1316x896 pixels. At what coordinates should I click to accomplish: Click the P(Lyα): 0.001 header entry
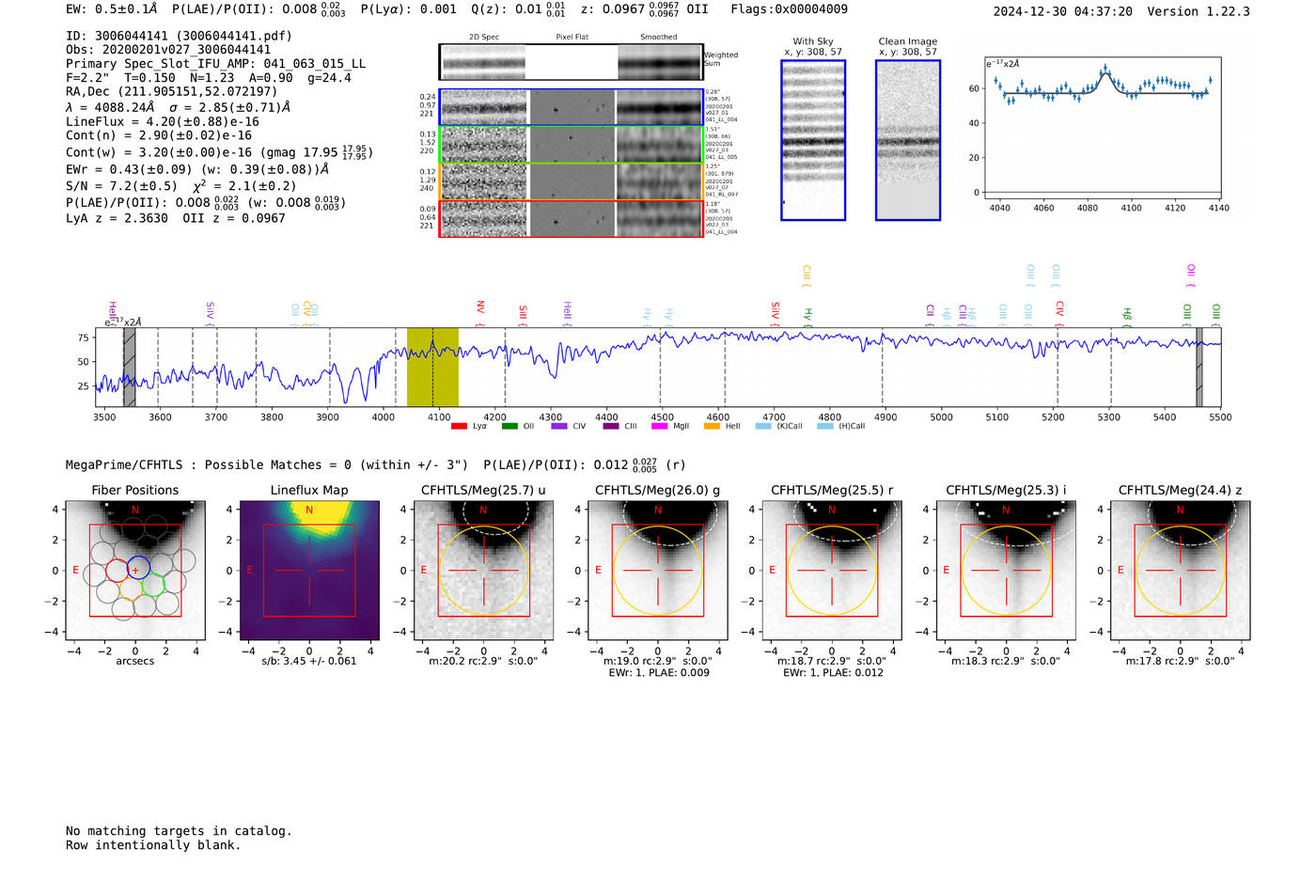409,9
